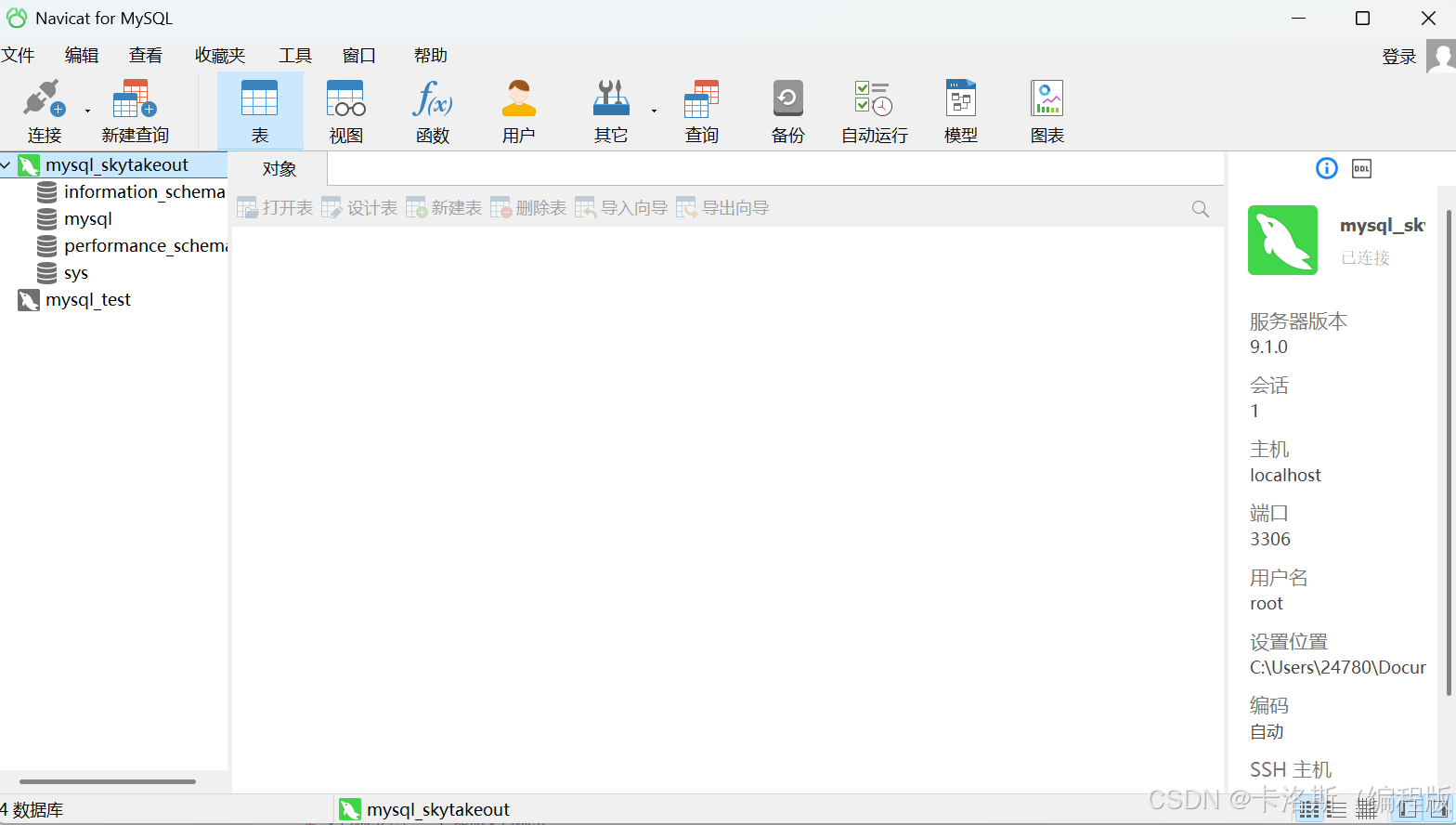Open the 函数 (Function) objects
Screen dimensions: 1456x825
(x=433, y=111)
